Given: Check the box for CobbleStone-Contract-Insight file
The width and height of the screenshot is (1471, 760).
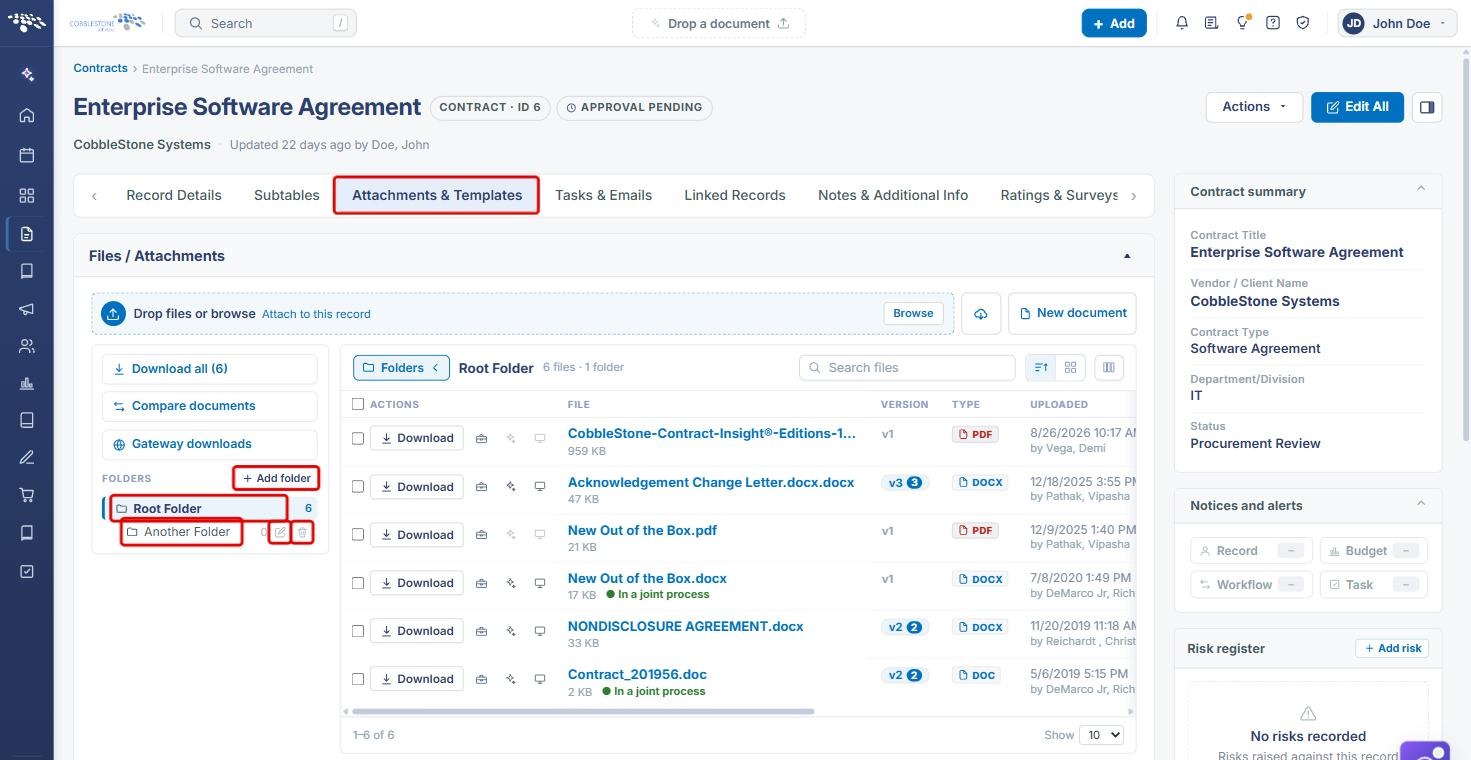Looking at the screenshot, I should tap(358, 438).
